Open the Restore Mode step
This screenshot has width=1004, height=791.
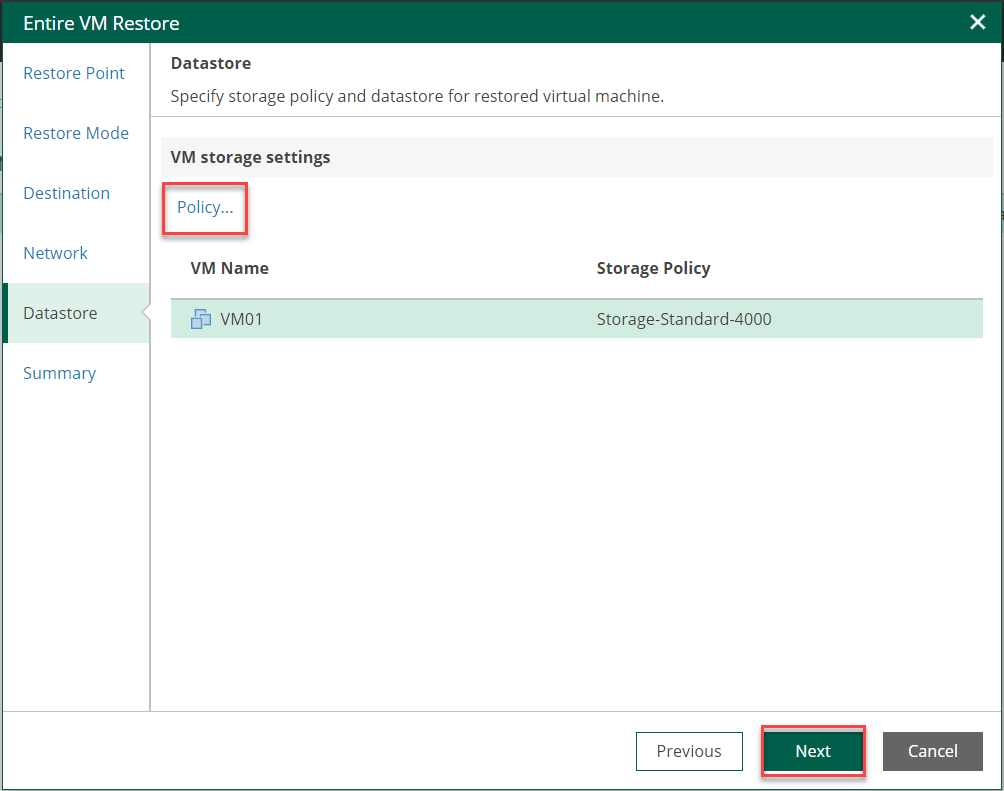[76, 133]
